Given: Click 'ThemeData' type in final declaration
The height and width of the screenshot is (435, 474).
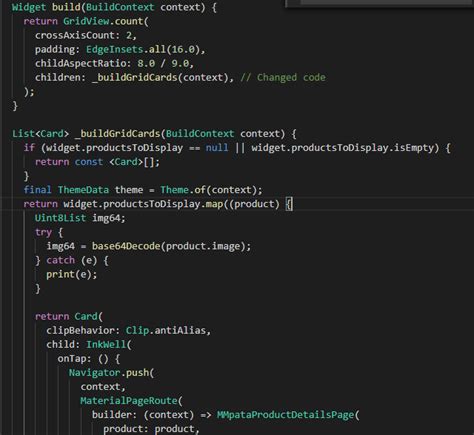Looking at the screenshot, I should pyautogui.click(x=83, y=190).
